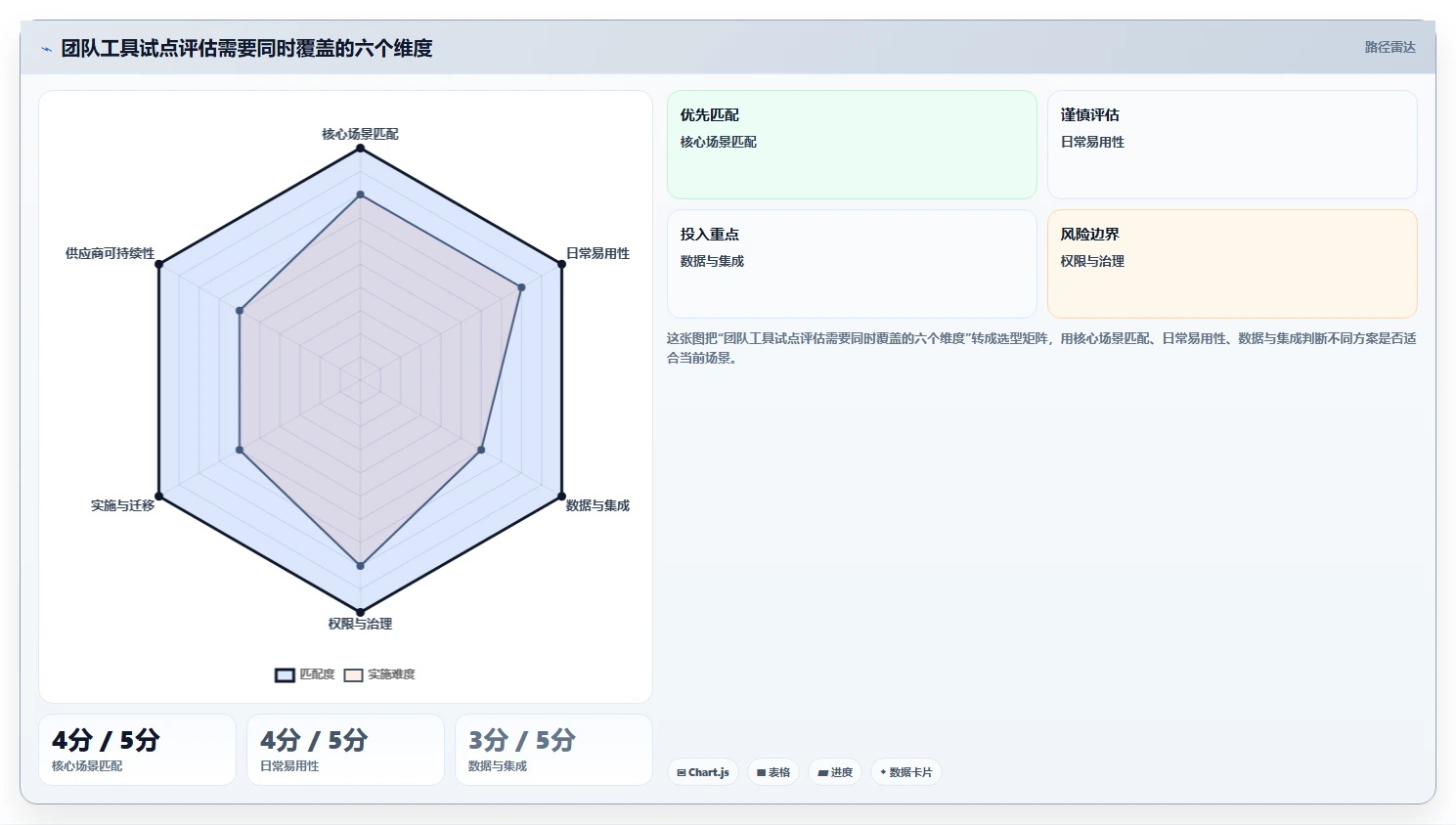Click the inner radar point on 日常易用性 axis
Image resolution: width=1456 pixels, height=825 pixels.
pos(521,287)
